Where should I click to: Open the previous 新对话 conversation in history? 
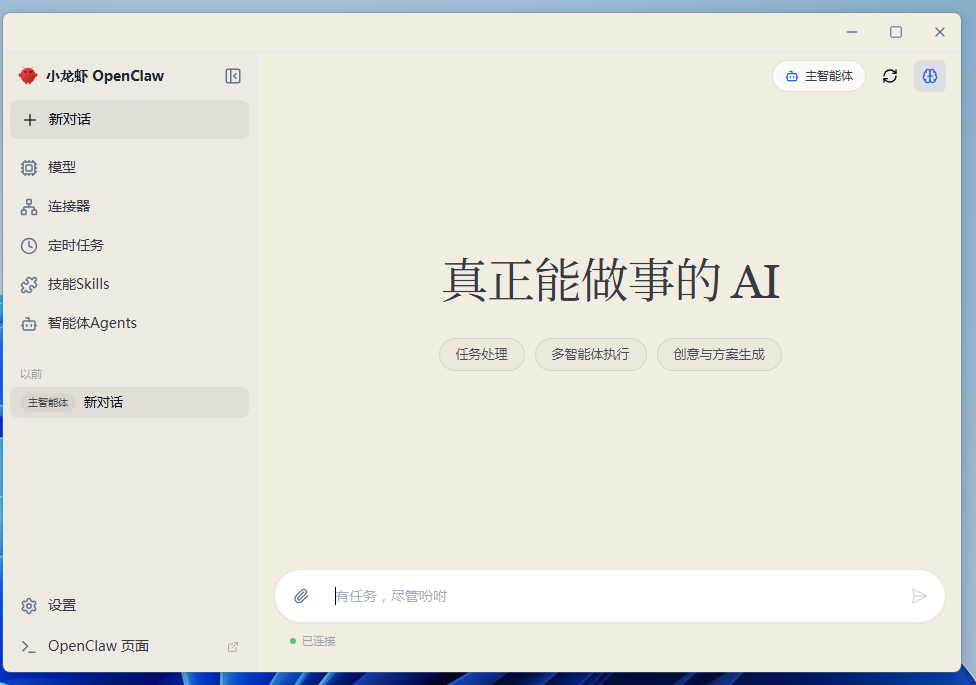(129, 402)
